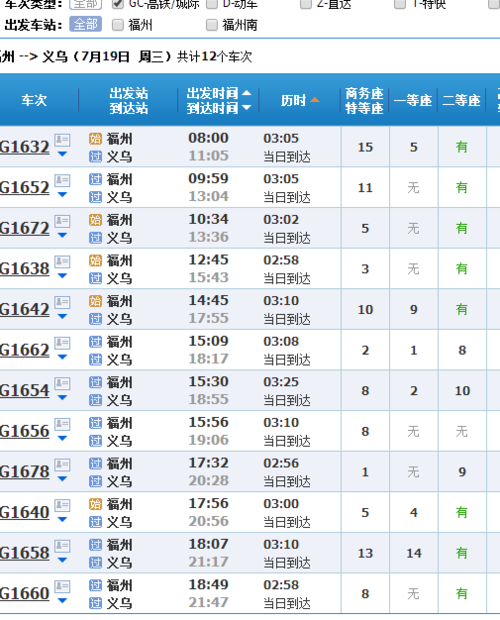
Task: Open ID card icon for train G1662
Action: pos(62,343)
